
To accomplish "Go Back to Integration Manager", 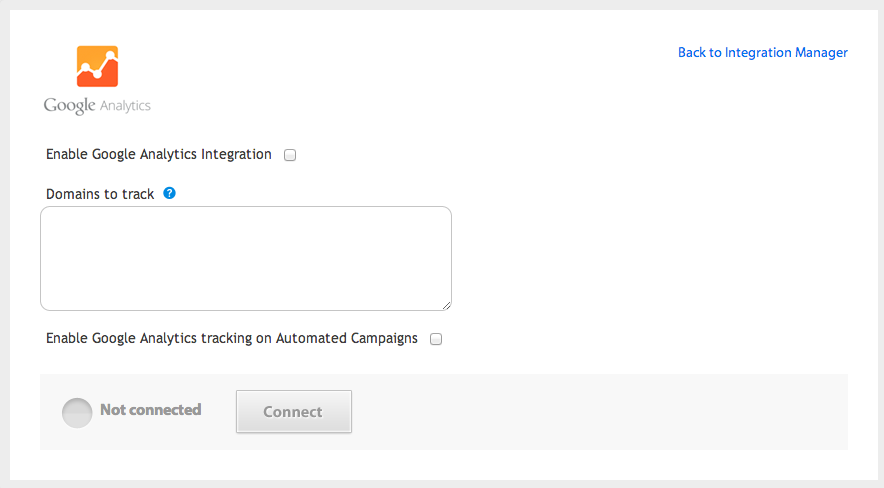I will [763, 52].
